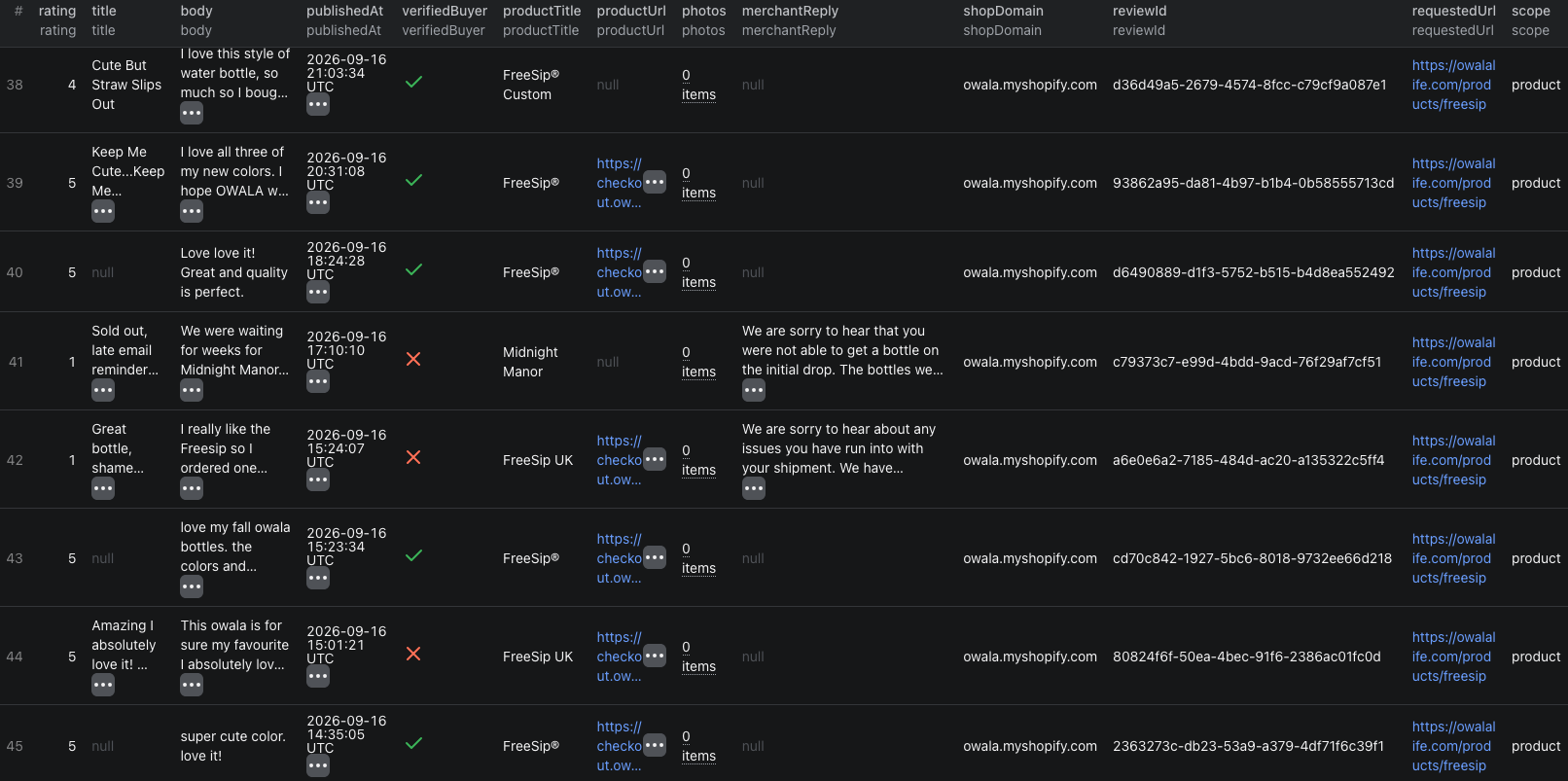Expand productUrl ellipsis in row 42
Image resolution: width=1568 pixels, height=781 pixels.
pos(655,459)
